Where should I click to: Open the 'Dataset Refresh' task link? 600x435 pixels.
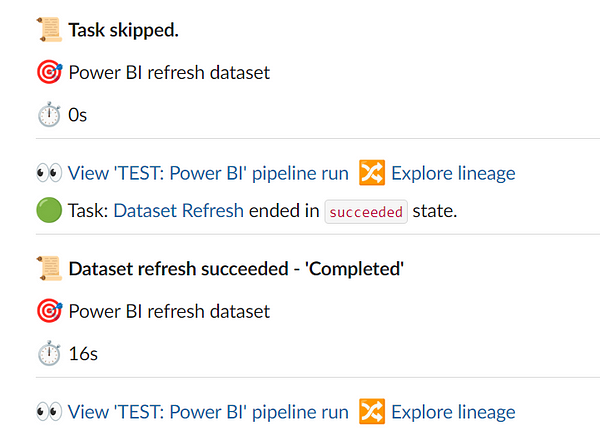point(178,211)
